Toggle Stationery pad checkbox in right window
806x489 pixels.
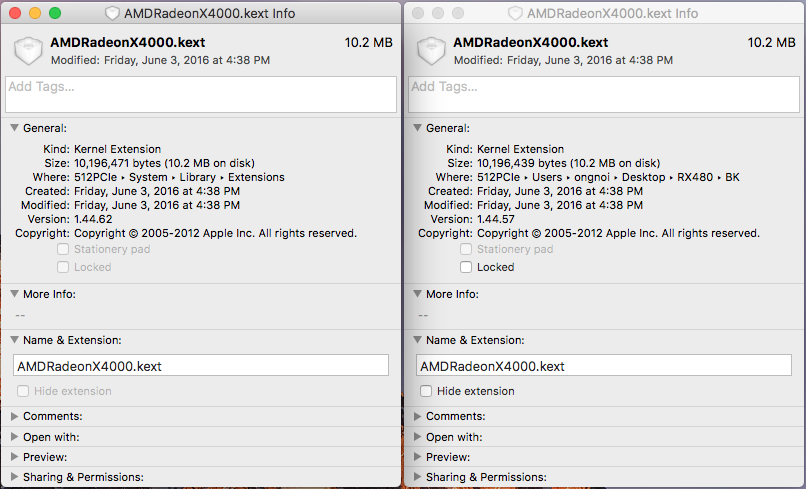466,249
